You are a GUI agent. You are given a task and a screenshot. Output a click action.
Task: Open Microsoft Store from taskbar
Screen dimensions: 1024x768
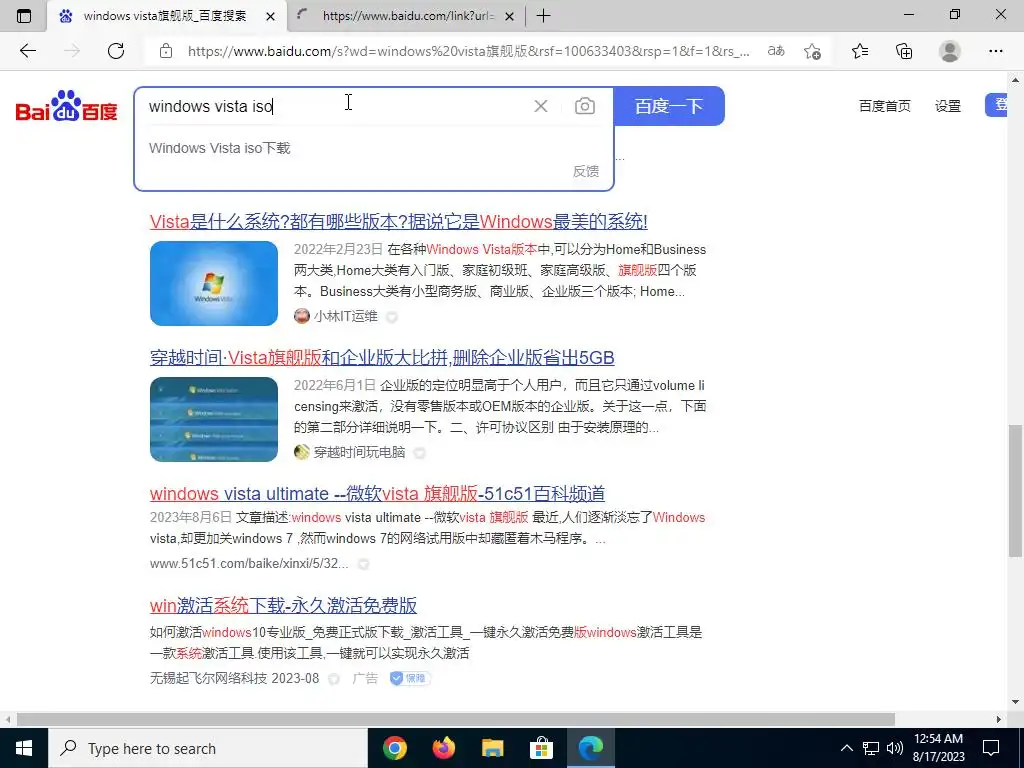click(541, 748)
